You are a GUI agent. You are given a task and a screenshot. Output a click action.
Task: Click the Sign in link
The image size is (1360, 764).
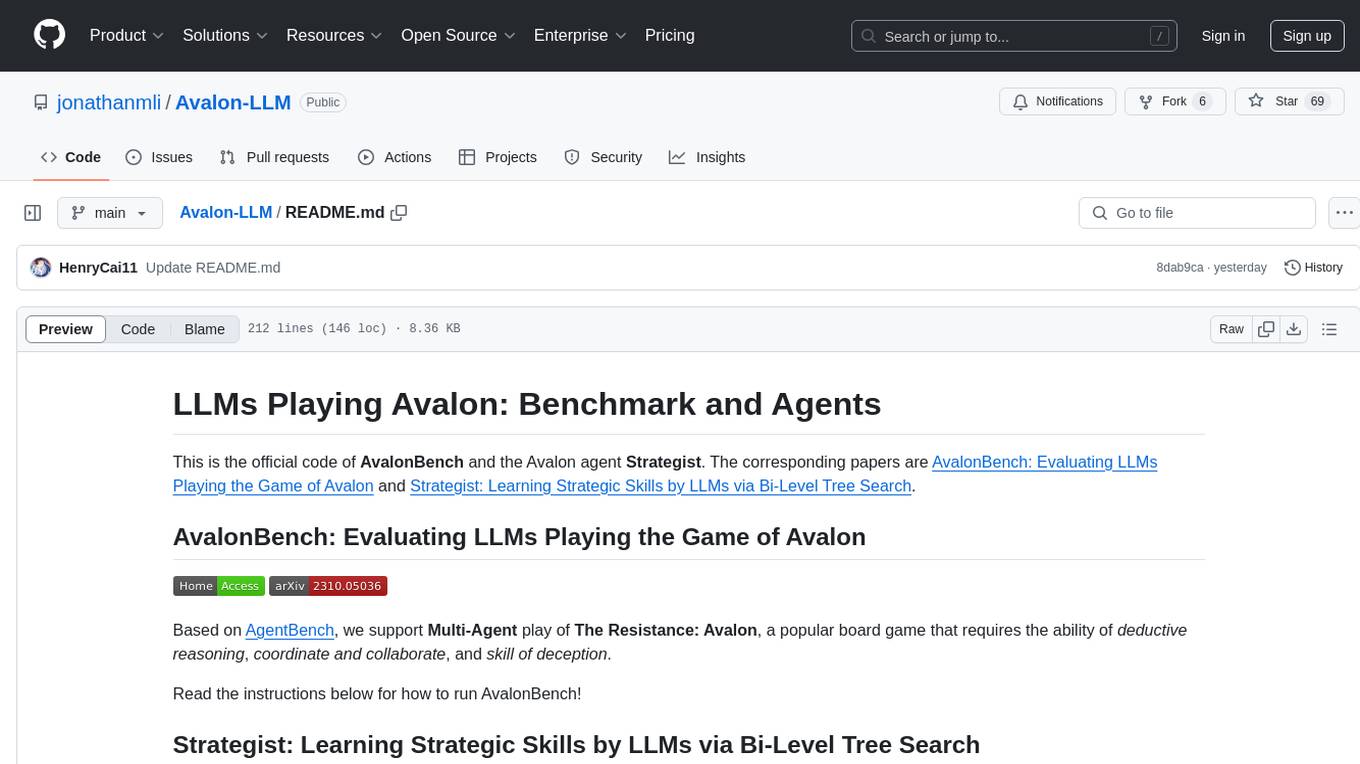pos(1223,36)
